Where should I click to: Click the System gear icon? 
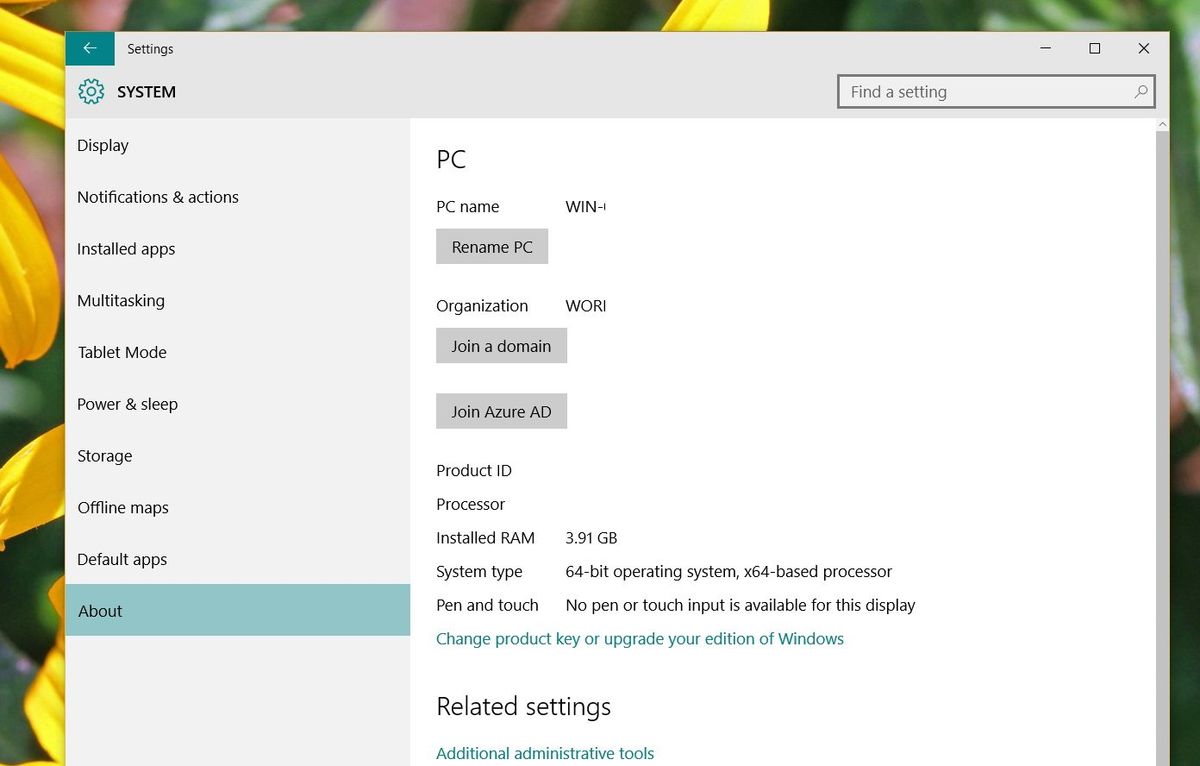[91, 92]
